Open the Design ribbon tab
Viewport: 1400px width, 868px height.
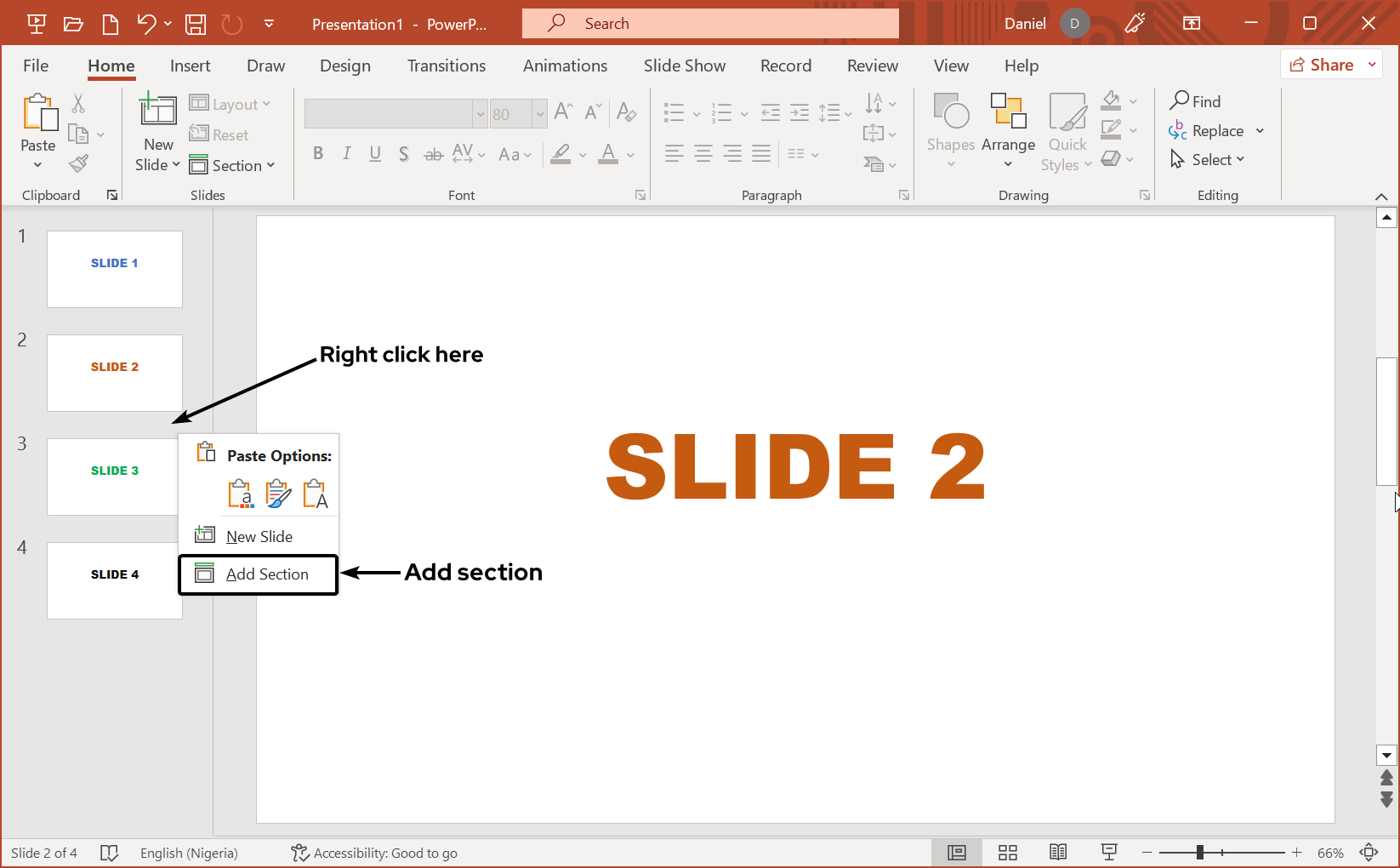344,66
